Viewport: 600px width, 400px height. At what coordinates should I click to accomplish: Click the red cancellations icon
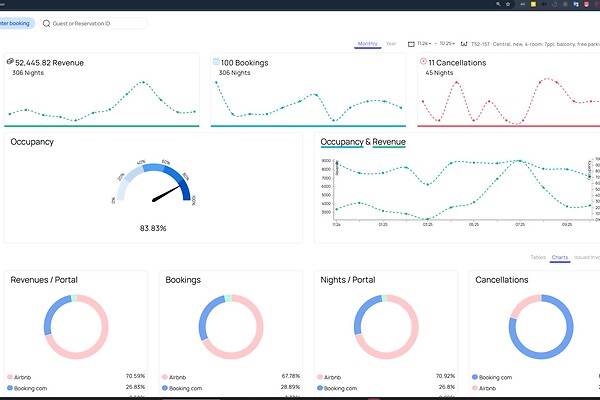click(x=422, y=61)
